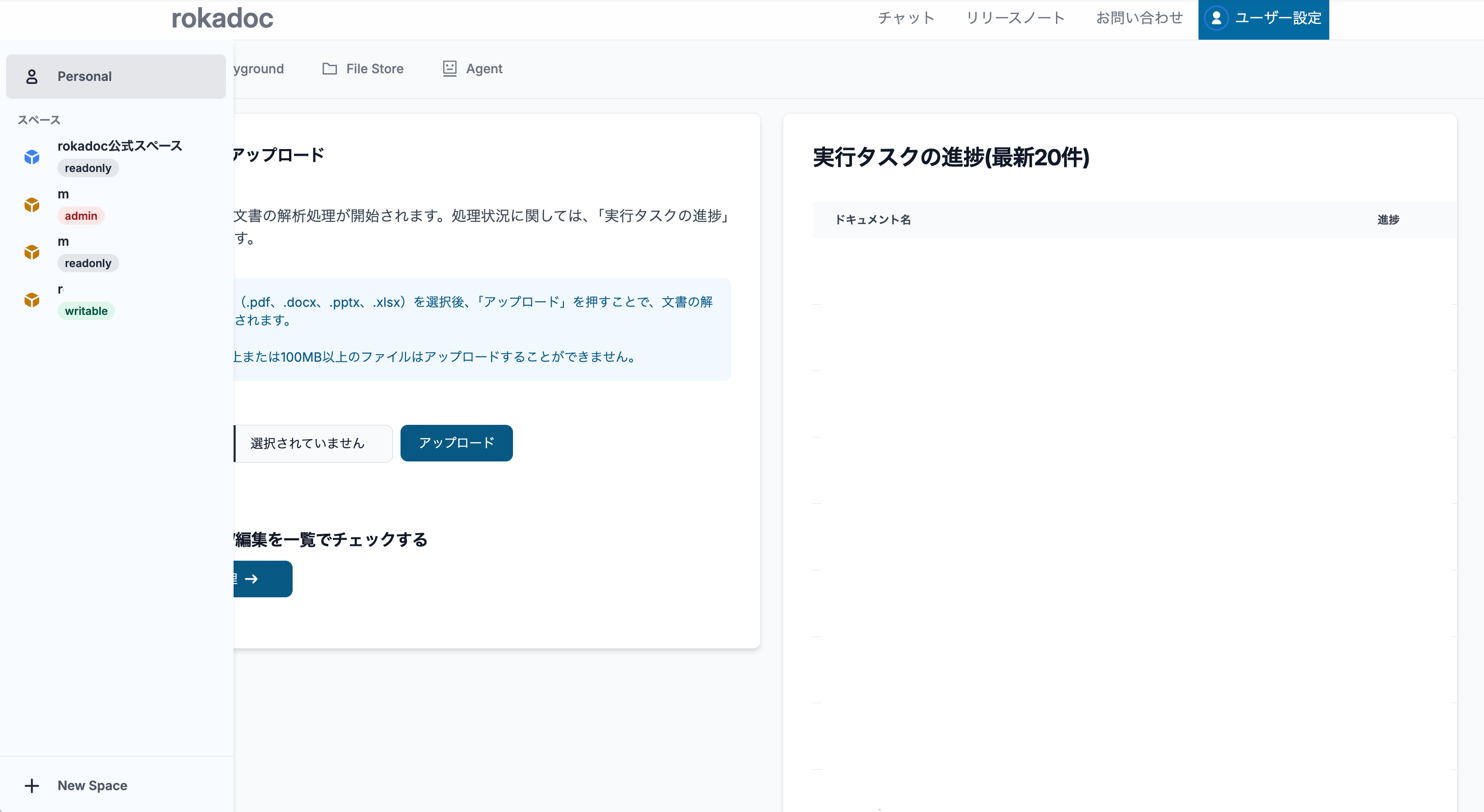Click the Agent robot icon

tap(449, 69)
